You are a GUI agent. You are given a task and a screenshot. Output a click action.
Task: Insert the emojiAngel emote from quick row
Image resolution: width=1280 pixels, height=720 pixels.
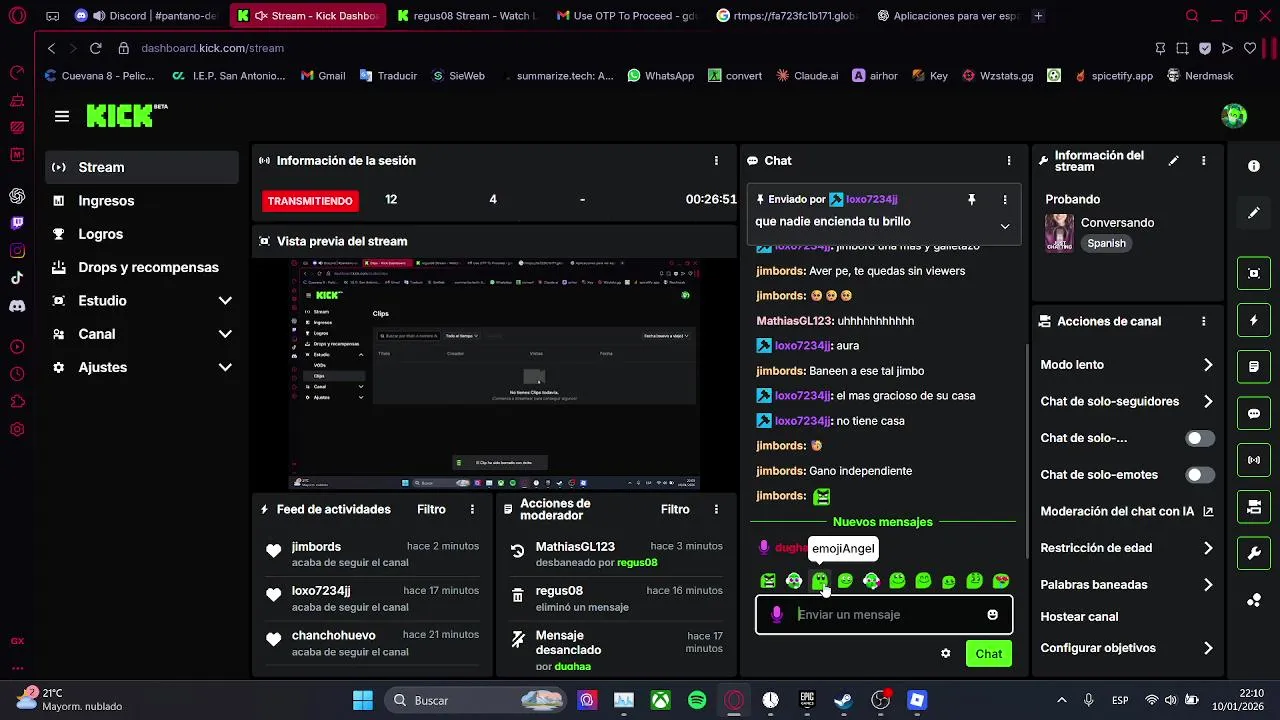[x=820, y=581]
